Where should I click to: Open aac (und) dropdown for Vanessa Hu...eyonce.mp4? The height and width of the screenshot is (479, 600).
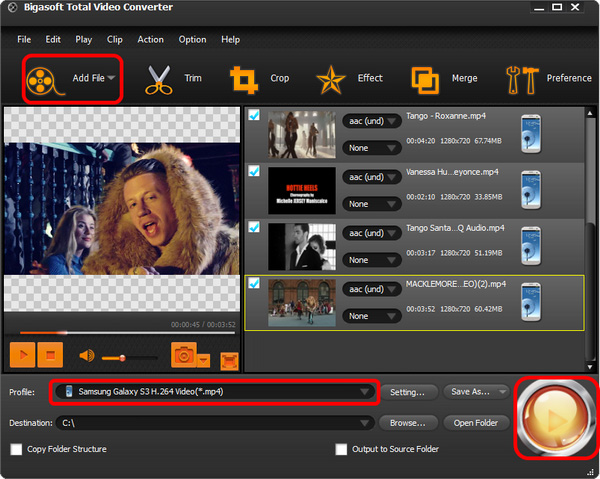pos(372,178)
